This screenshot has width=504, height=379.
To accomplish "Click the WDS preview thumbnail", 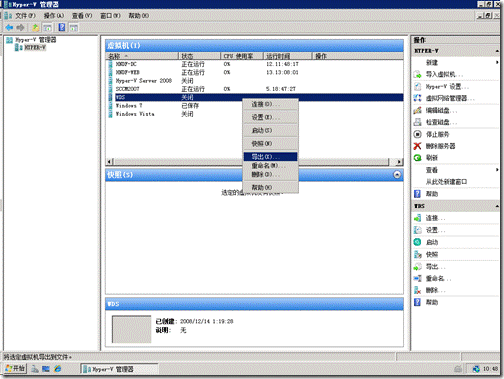I will [x=131, y=329].
